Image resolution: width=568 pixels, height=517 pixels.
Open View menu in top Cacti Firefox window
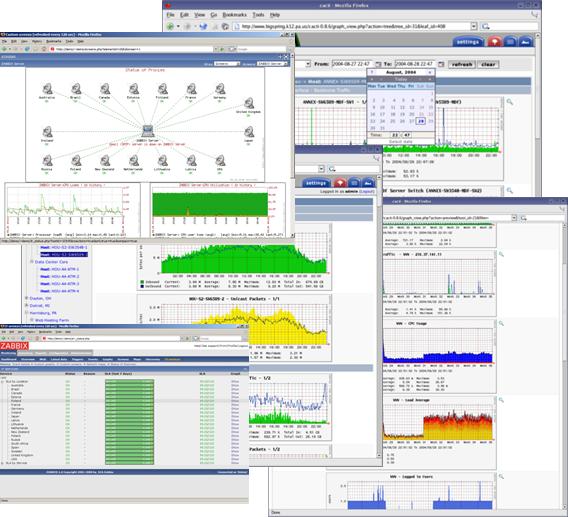click(199, 15)
